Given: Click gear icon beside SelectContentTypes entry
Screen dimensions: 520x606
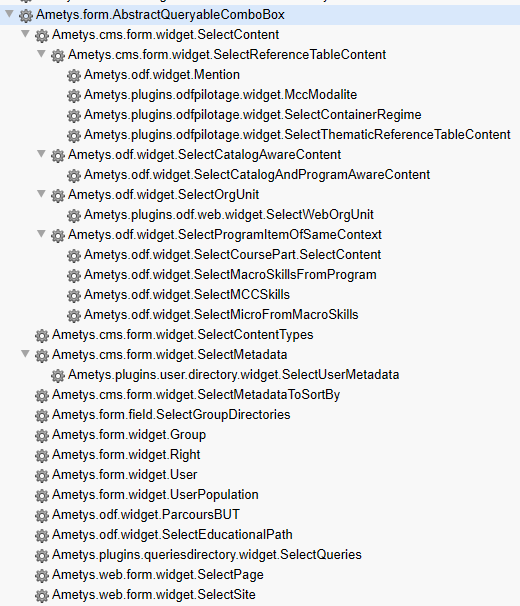Looking at the screenshot, I should 42,335.
